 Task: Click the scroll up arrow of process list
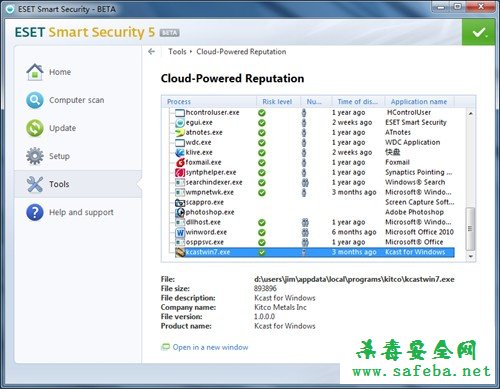[470, 113]
